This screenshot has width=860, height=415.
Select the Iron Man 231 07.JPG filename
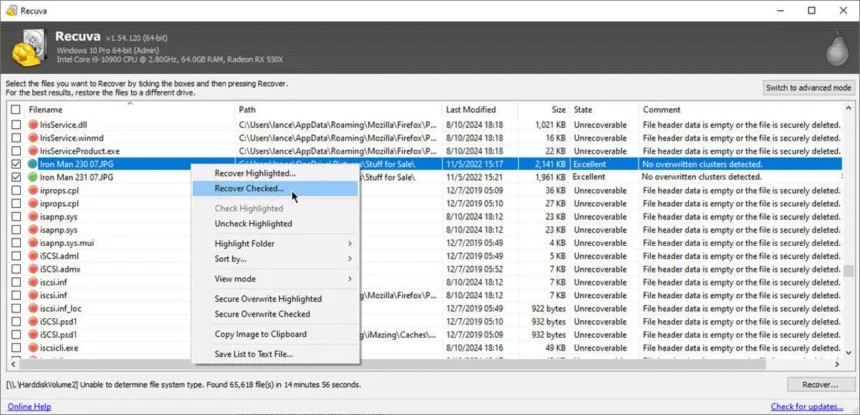click(76, 177)
